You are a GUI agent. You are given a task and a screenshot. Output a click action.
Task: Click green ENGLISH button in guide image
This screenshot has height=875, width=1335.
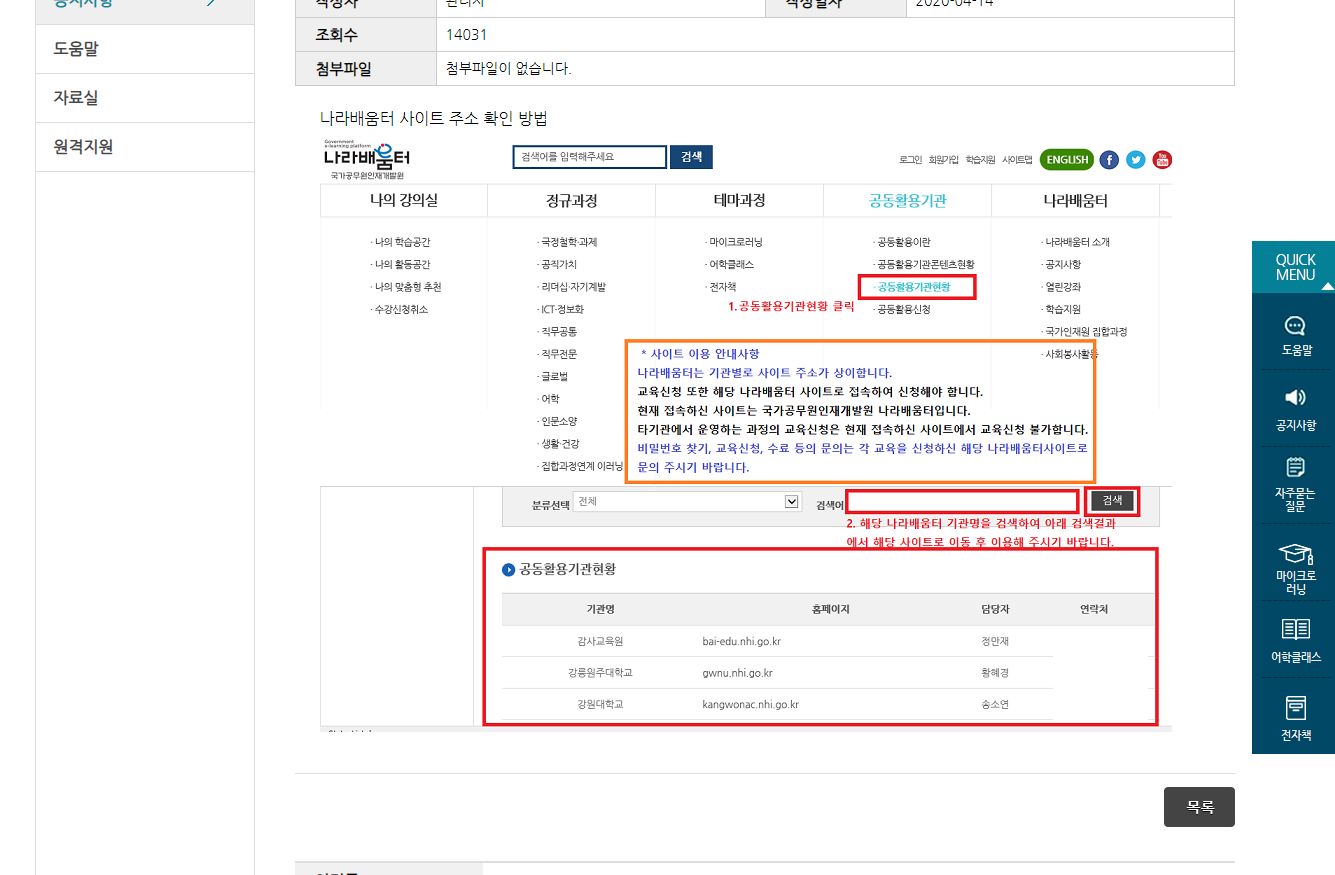pos(1067,160)
